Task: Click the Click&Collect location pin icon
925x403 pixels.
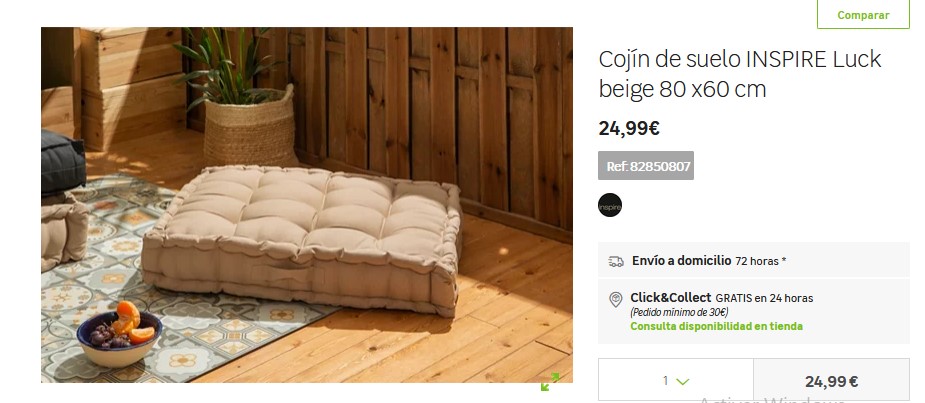Action: tap(615, 299)
